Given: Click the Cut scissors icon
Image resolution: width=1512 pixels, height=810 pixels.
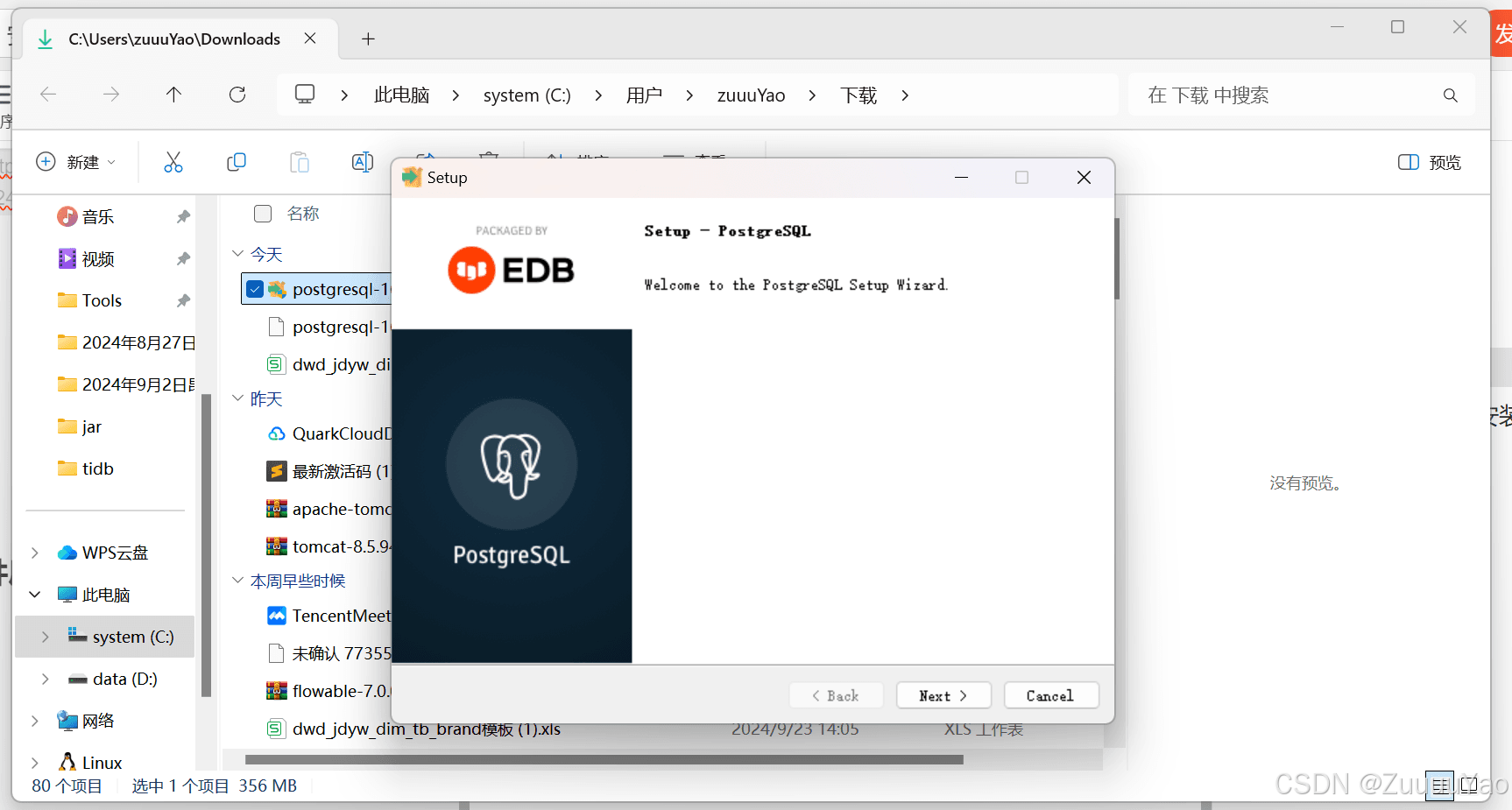Looking at the screenshot, I should 173,162.
